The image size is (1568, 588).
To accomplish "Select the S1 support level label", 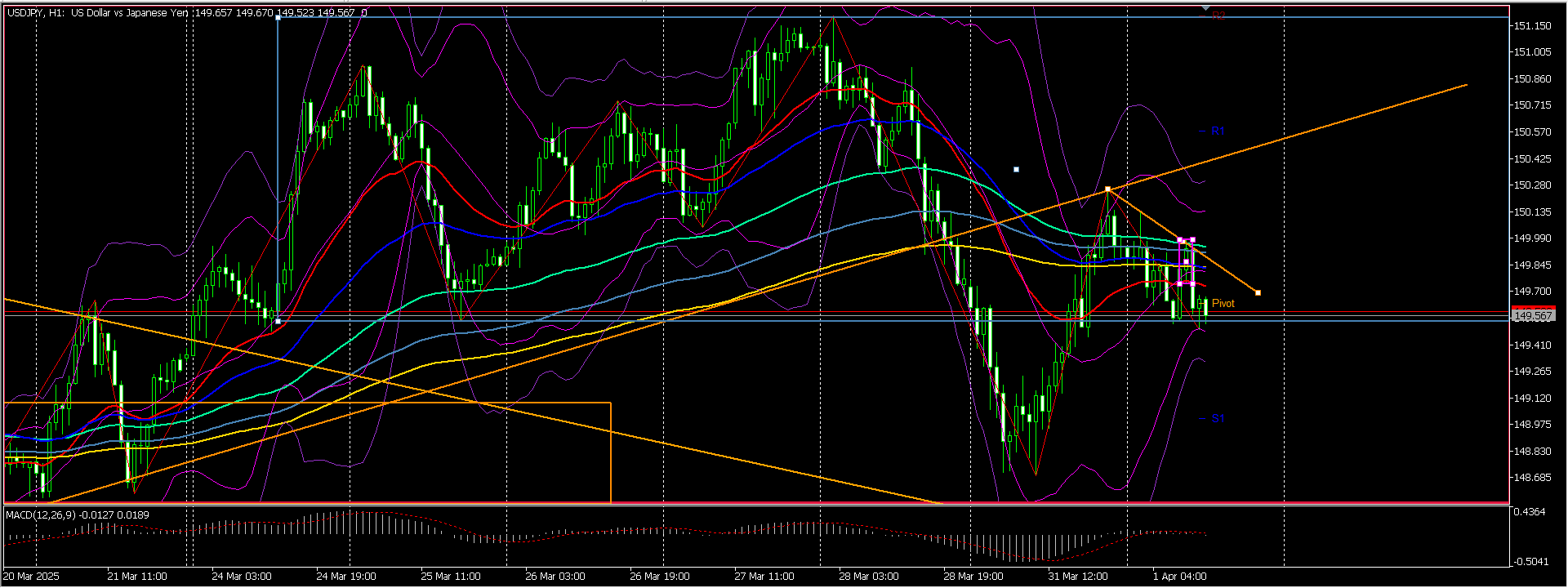I will (x=1217, y=418).
